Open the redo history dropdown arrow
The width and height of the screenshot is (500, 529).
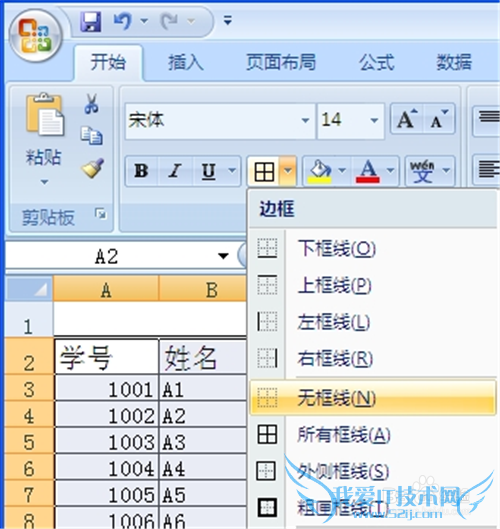[x=191, y=21]
